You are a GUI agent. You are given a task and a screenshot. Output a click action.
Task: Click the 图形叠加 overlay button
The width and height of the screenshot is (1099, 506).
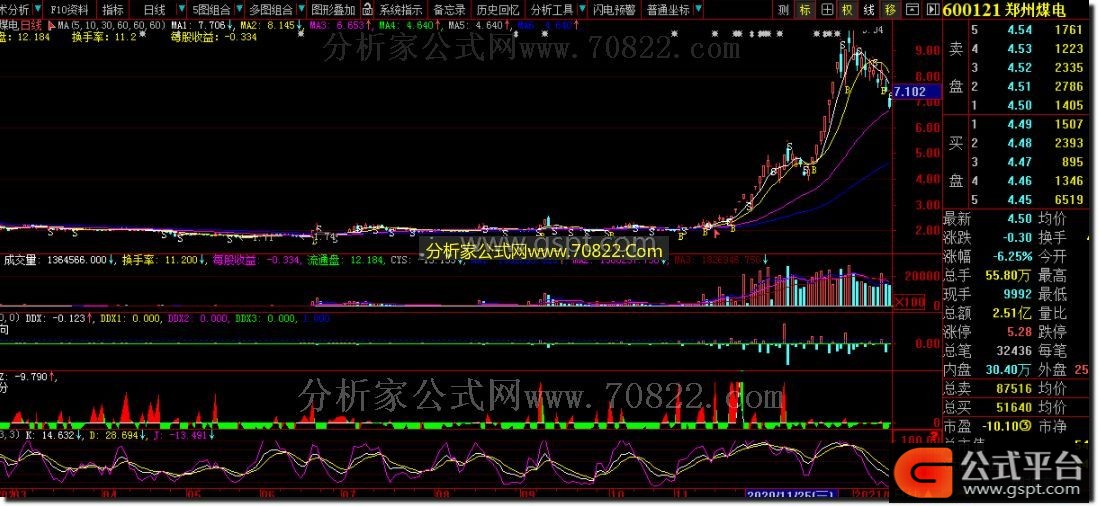click(333, 9)
